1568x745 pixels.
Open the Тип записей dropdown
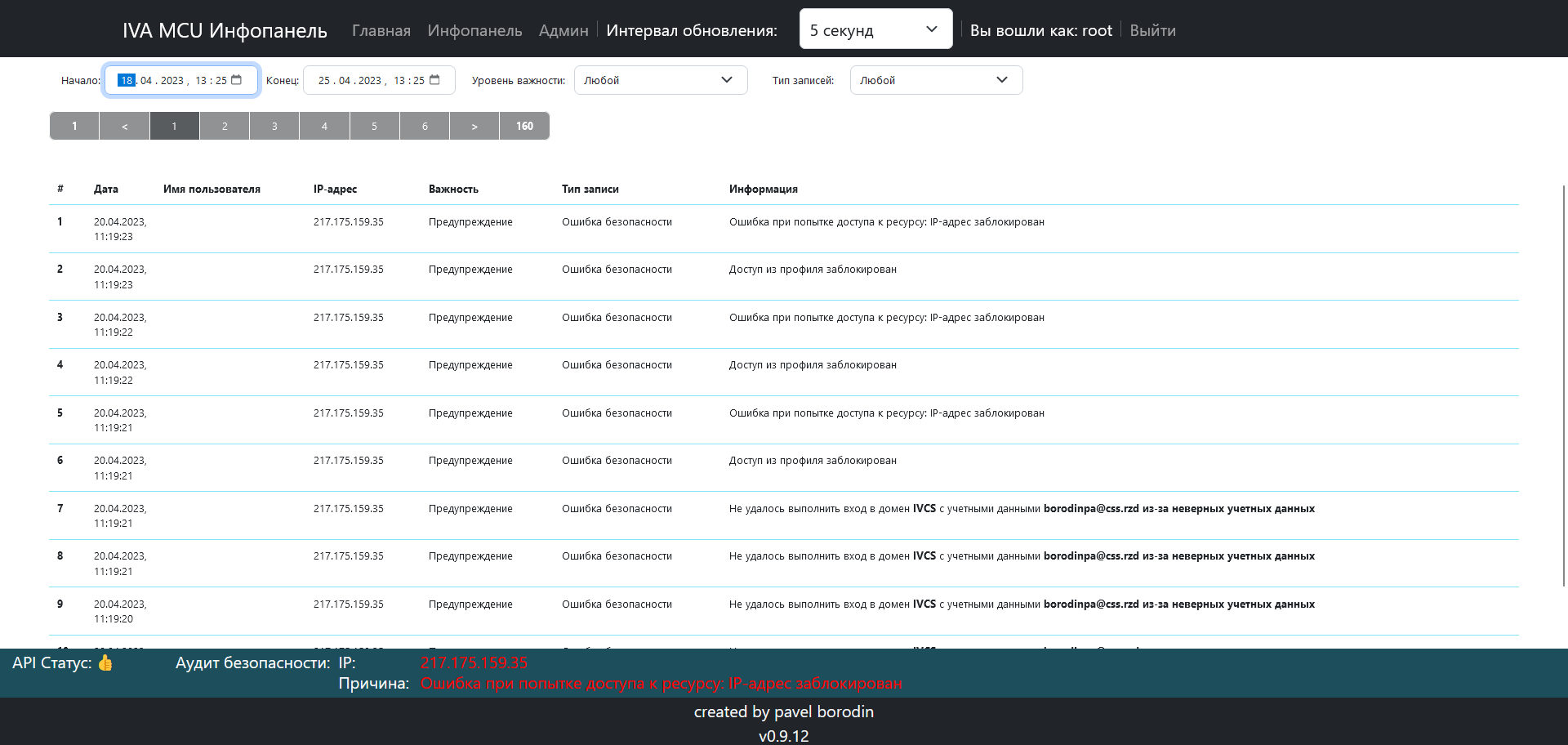coord(936,80)
